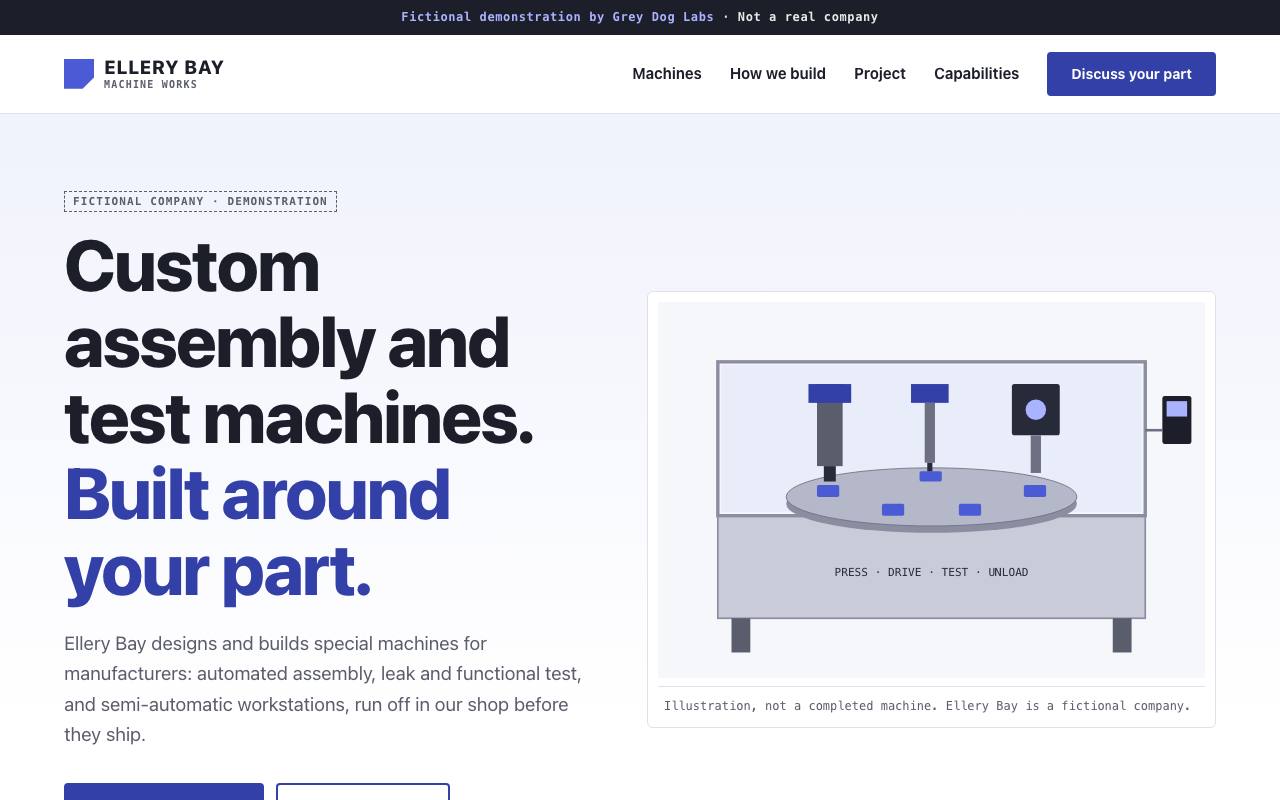Navigate to Capabilities

coord(976,74)
